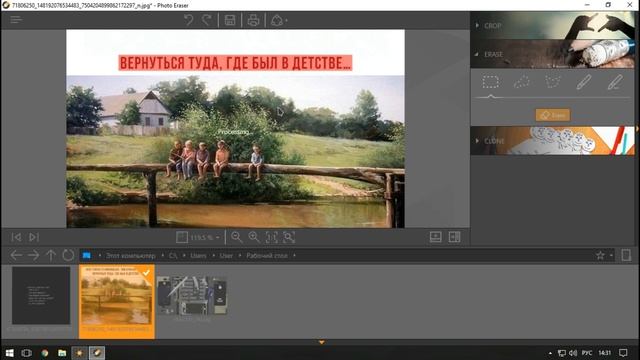Open the Windows Start menu
This screenshot has width=640, height=360.
click(9, 353)
